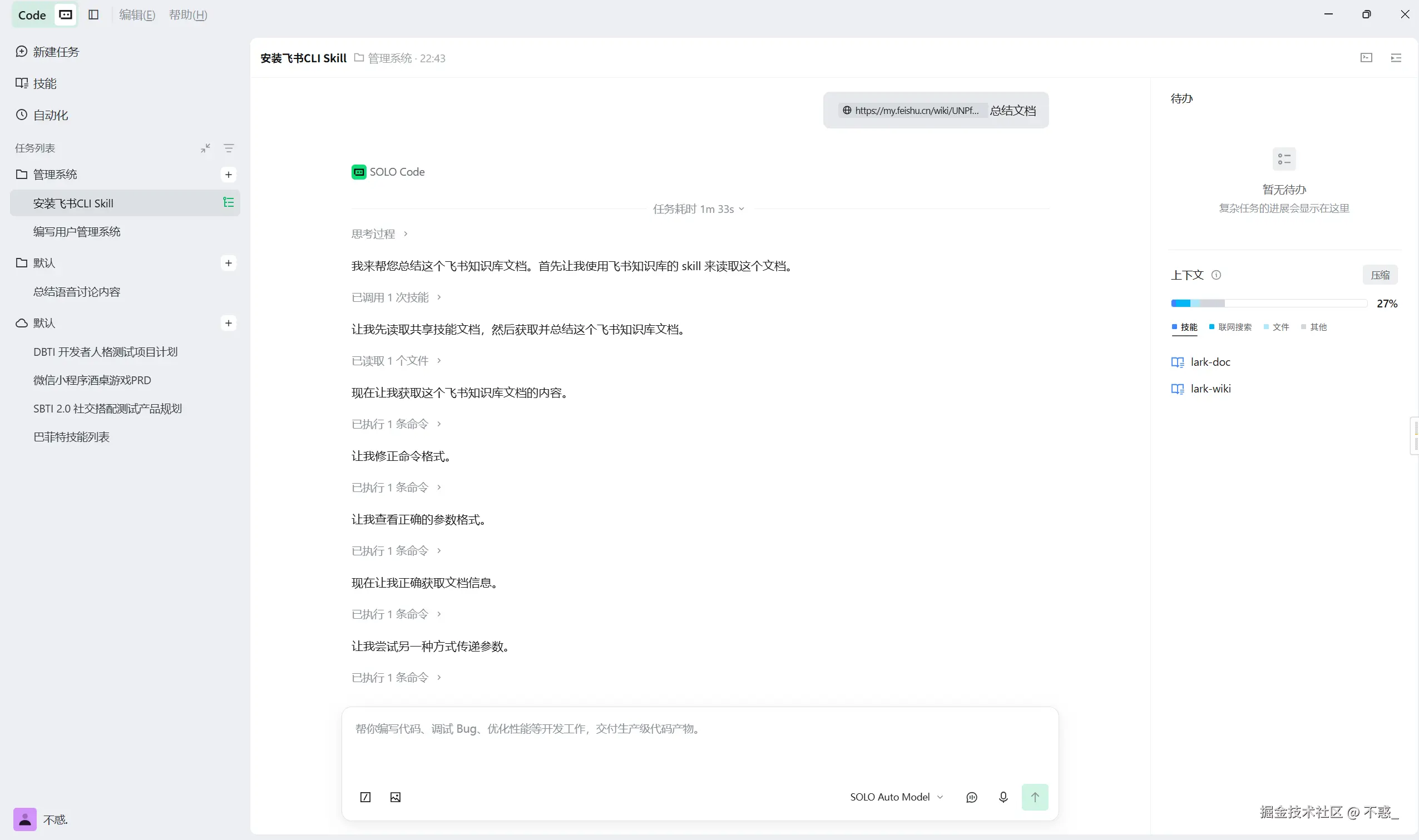The image size is (1419, 840).
Task: Attach an image using the picture icon
Action: click(395, 797)
